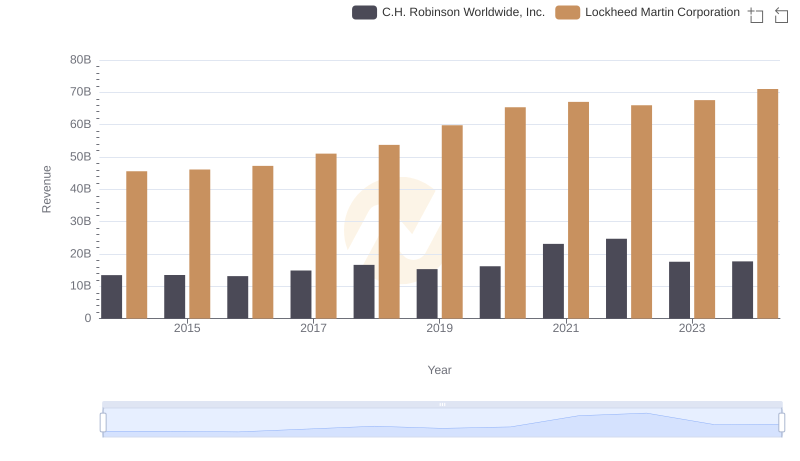
Task: Click the 2015 x-axis label
Action: 187,328
